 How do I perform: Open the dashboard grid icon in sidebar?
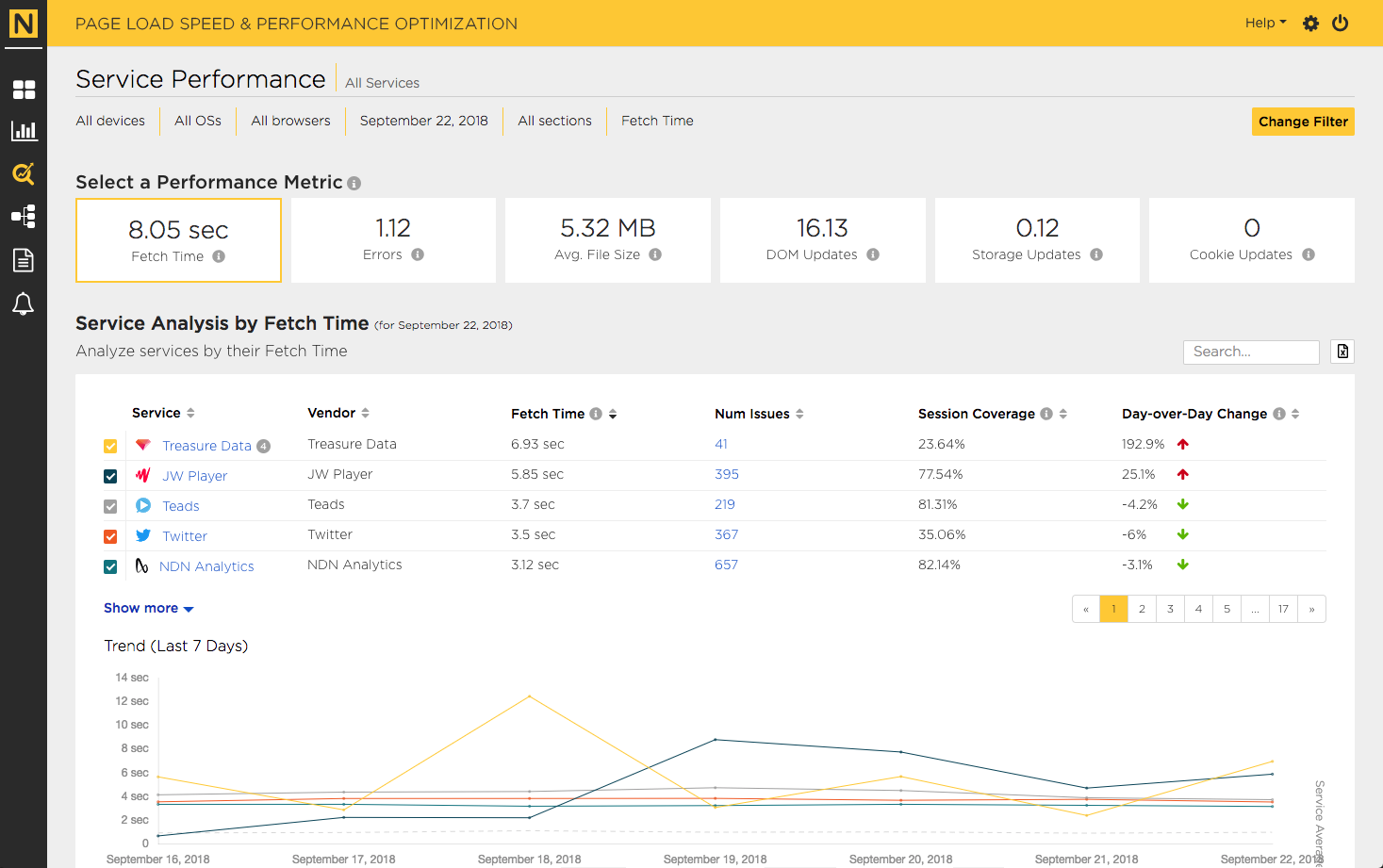[24, 90]
